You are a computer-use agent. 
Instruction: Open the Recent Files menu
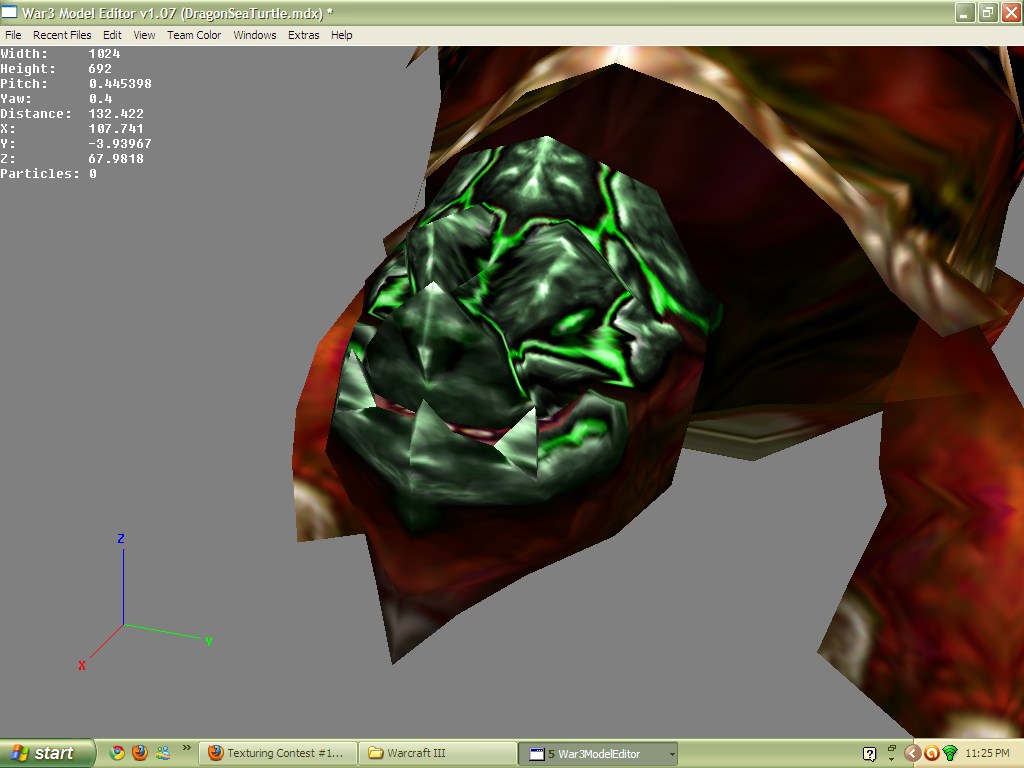pyautogui.click(x=62, y=35)
